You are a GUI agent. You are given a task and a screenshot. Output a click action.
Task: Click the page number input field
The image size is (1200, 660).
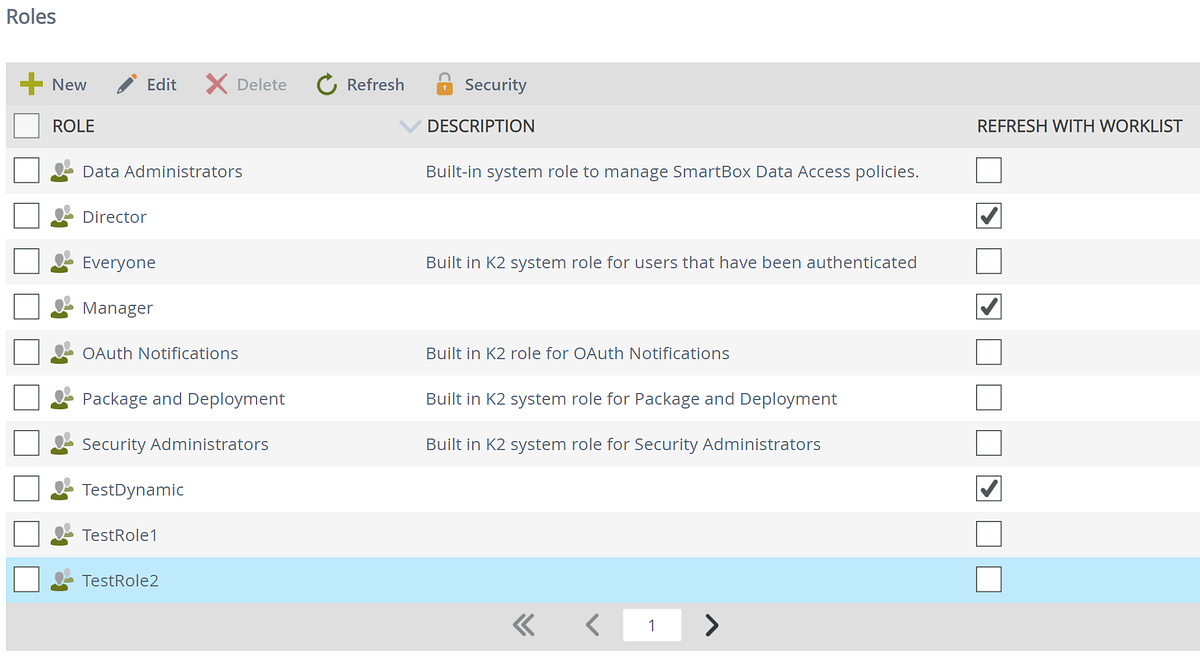point(652,624)
